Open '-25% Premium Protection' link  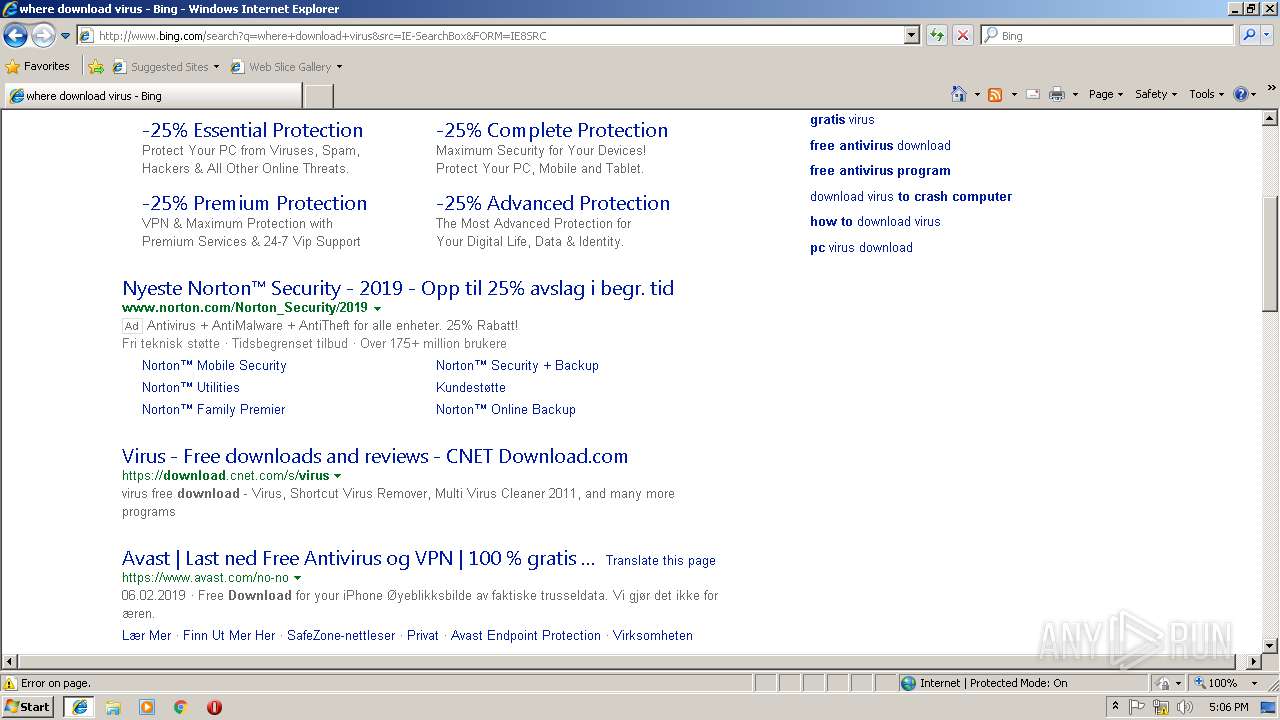pyautogui.click(x=254, y=203)
